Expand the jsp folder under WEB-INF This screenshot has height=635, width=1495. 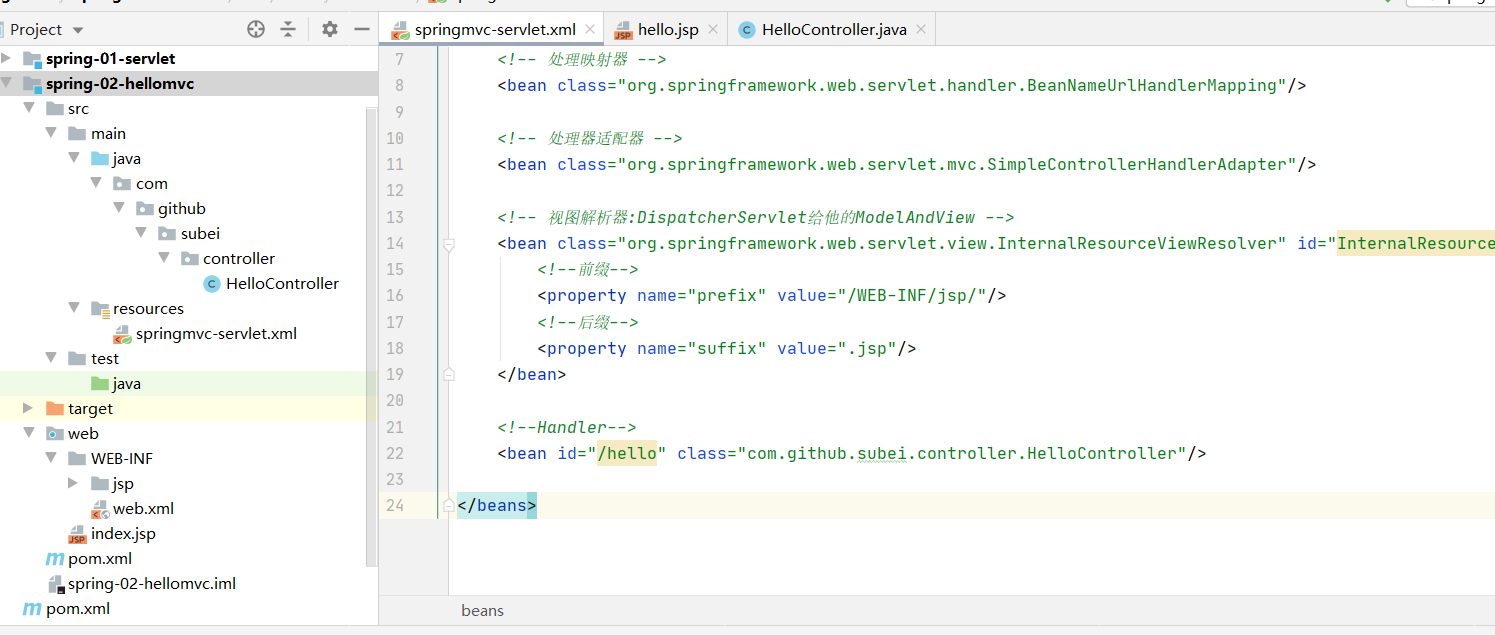[73, 484]
